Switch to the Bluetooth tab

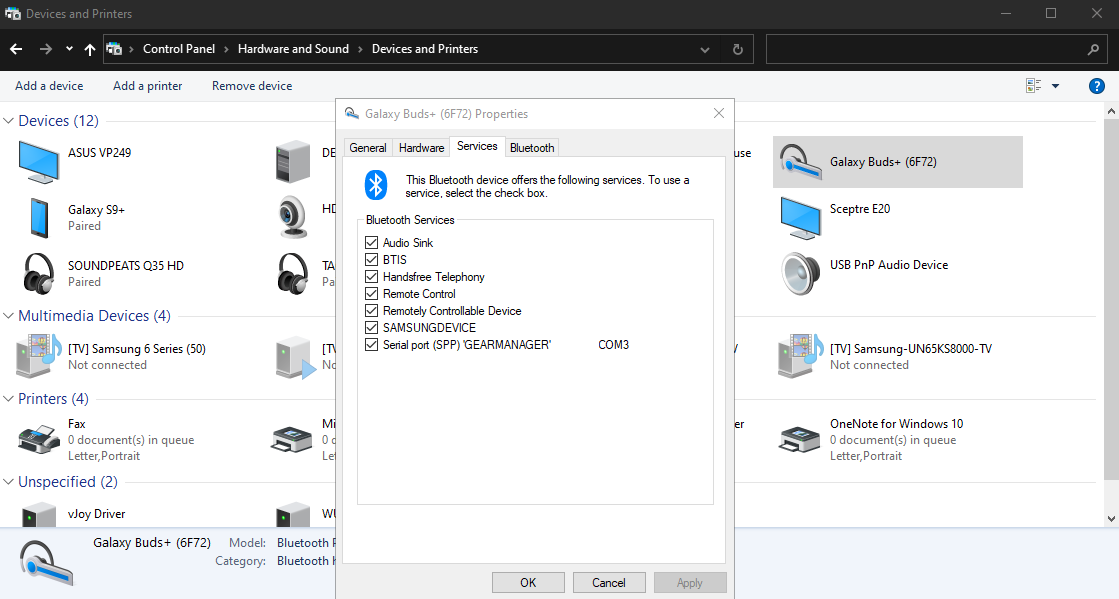532,148
